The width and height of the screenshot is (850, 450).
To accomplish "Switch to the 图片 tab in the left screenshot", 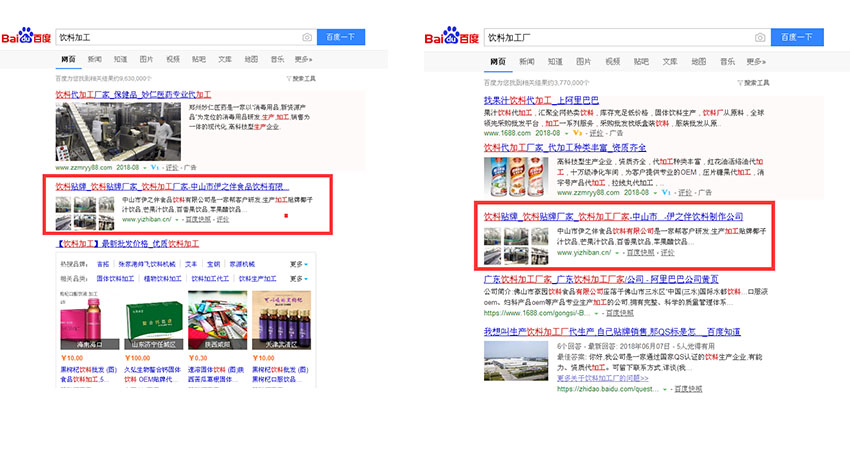I will coord(146,59).
